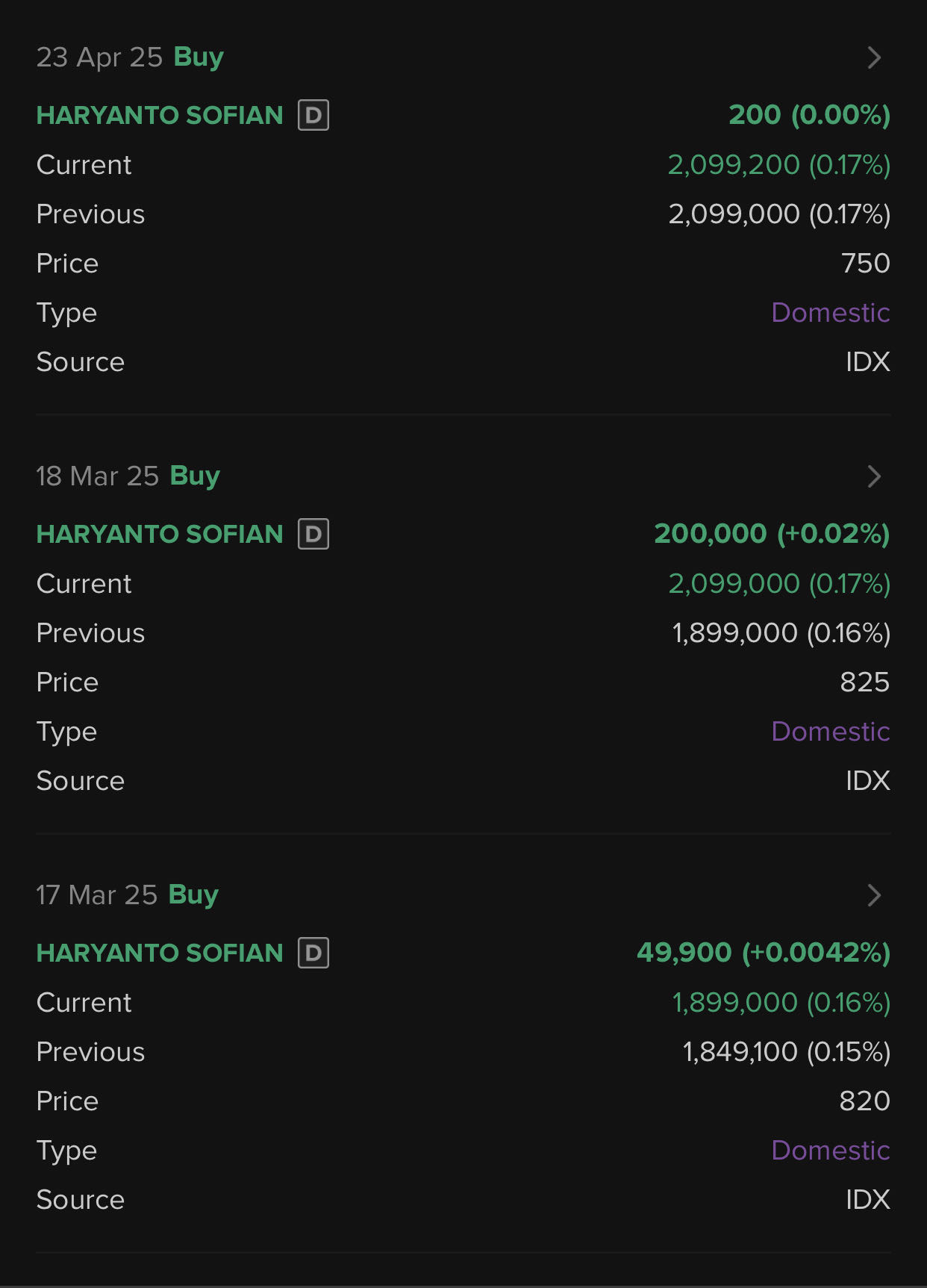
Task: Click D badge in 23 Apr entry
Action: (313, 115)
